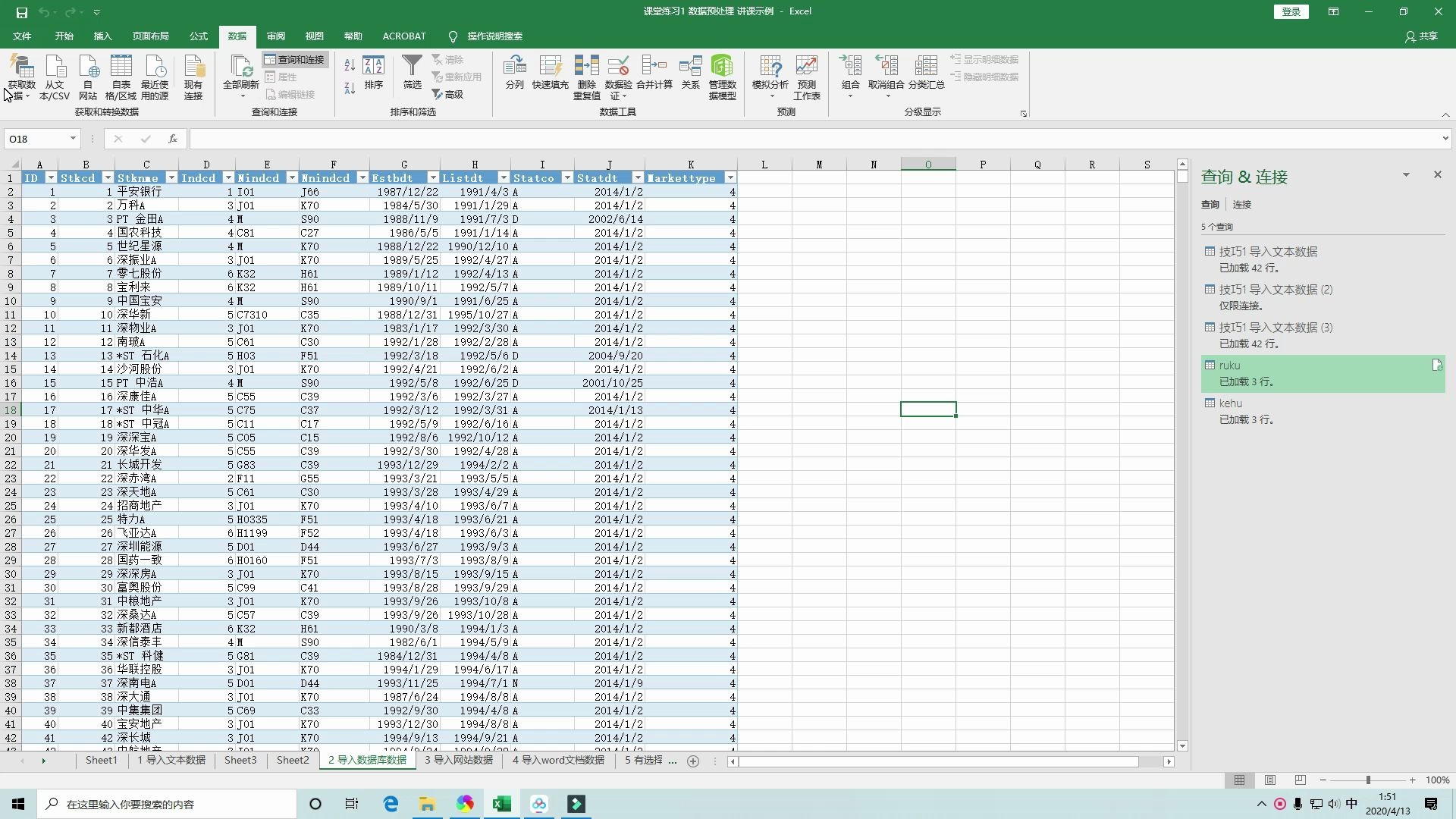Image resolution: width=1456 pixels, height=819 pixels.
Task: Switch to the 开始 ribbon tab
Action: tap(64, 36)
